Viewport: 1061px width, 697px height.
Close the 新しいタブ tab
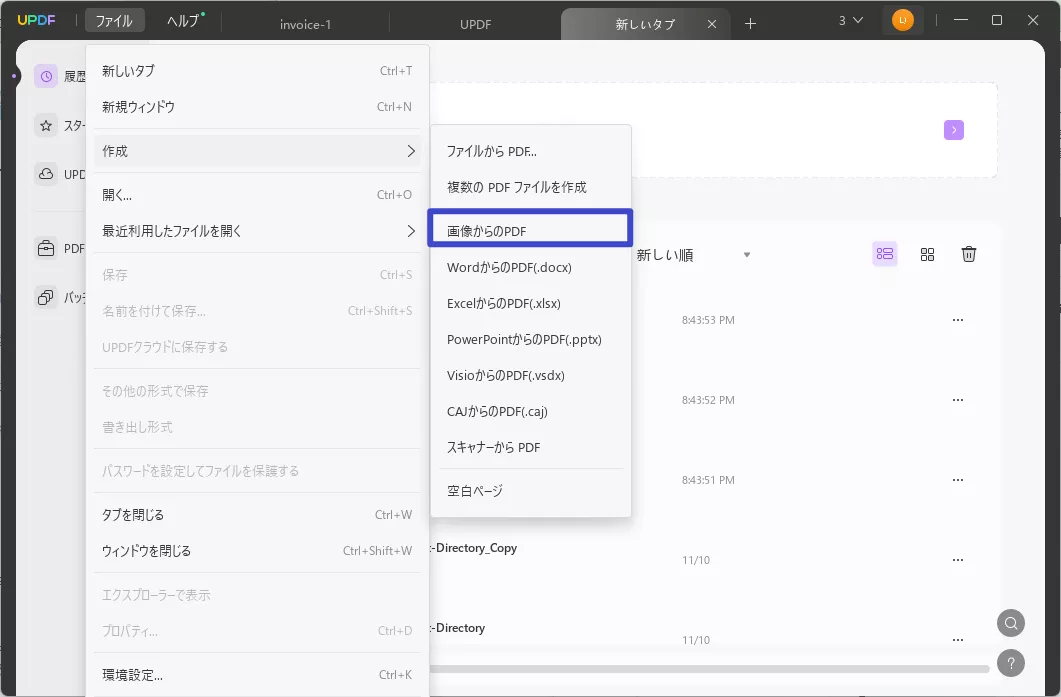click(x=712, y=24)
